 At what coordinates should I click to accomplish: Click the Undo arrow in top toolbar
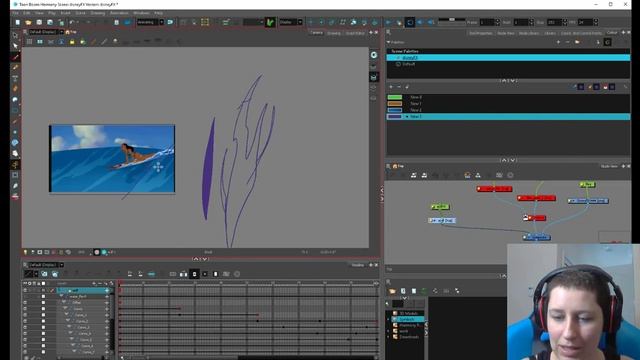click(72, 22)
